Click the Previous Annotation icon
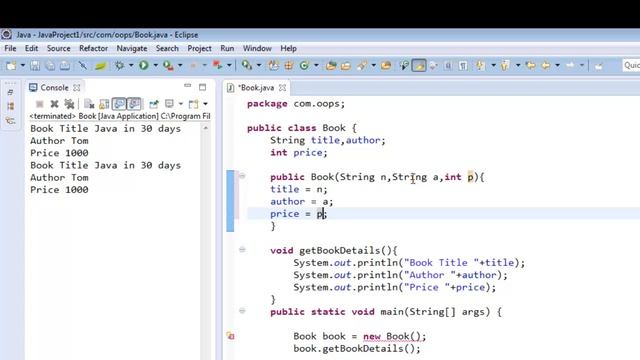Viewport: 640px width, 360px height. tap(505, 65)
